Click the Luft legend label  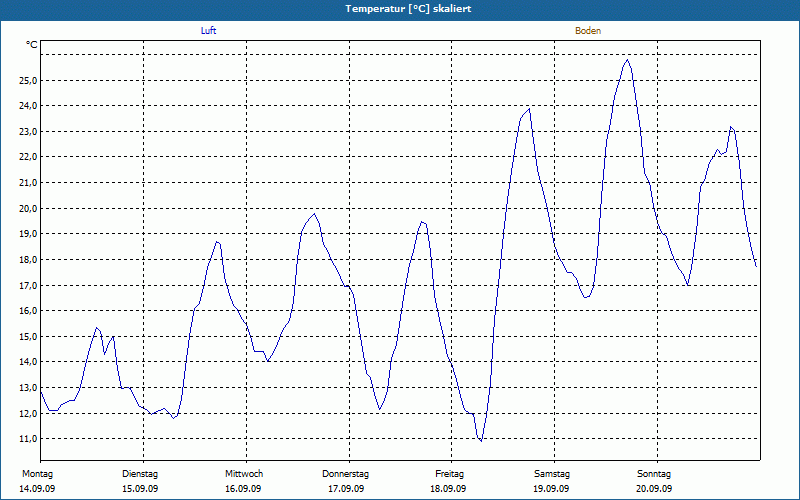tap(208, 31)
